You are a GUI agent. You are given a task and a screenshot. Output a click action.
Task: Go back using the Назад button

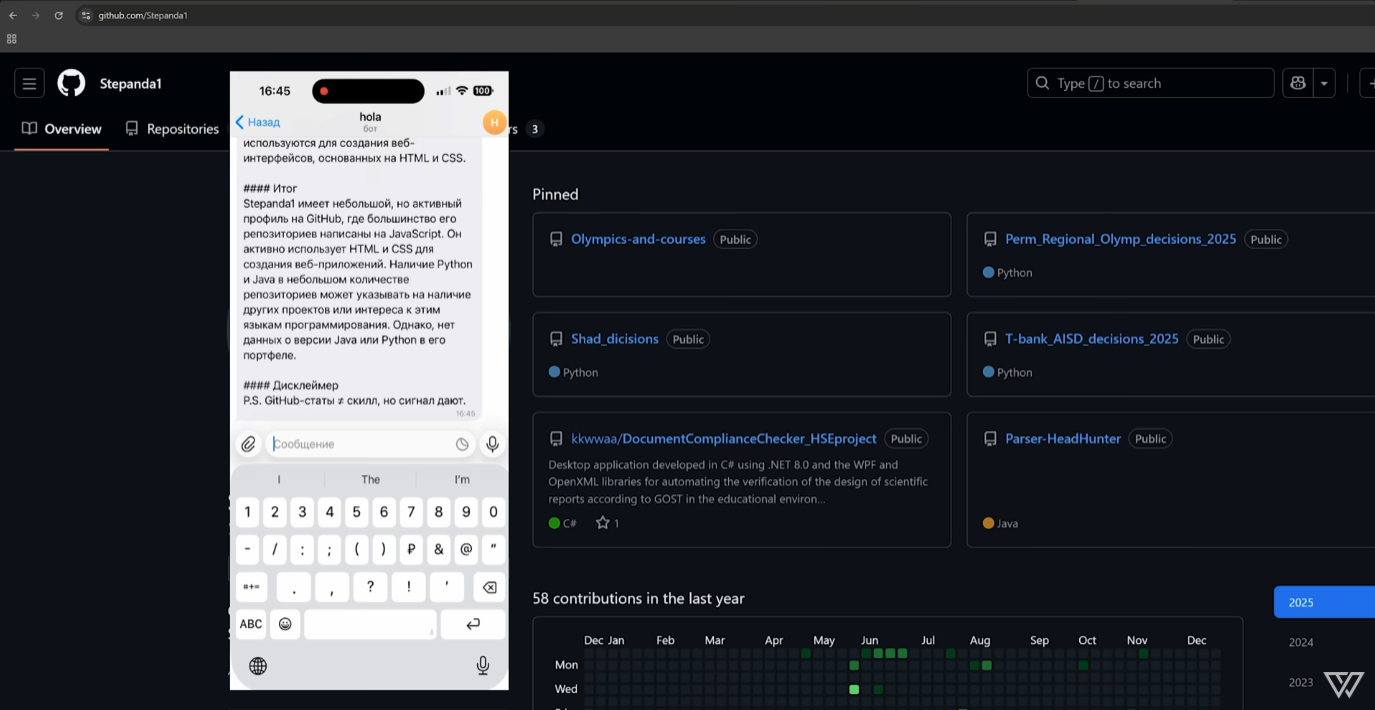click(257, 121)
